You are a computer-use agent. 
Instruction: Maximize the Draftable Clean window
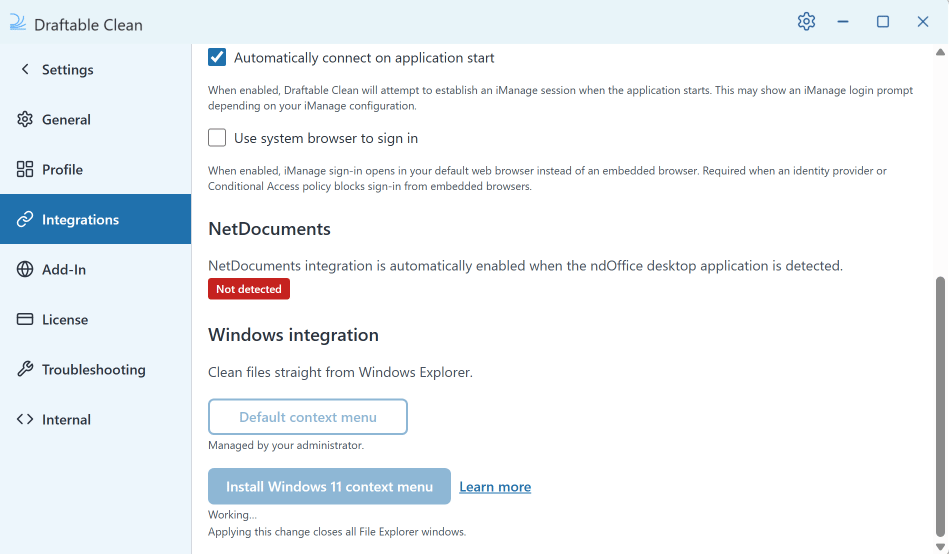883,22
